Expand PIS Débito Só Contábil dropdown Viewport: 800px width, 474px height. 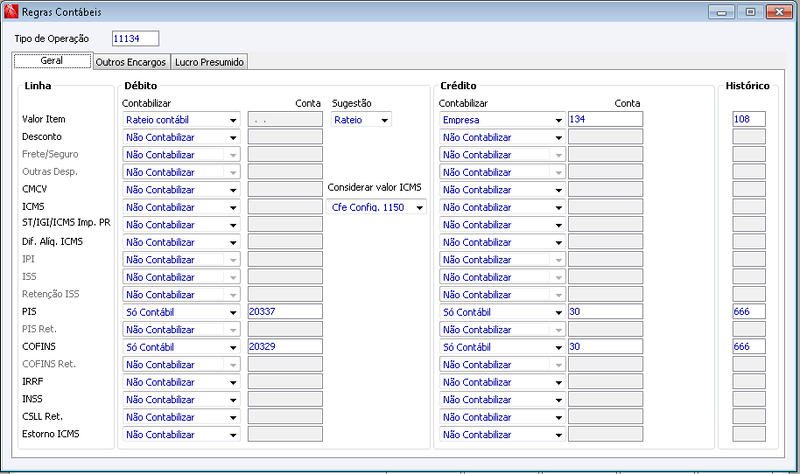pos(181,312)
